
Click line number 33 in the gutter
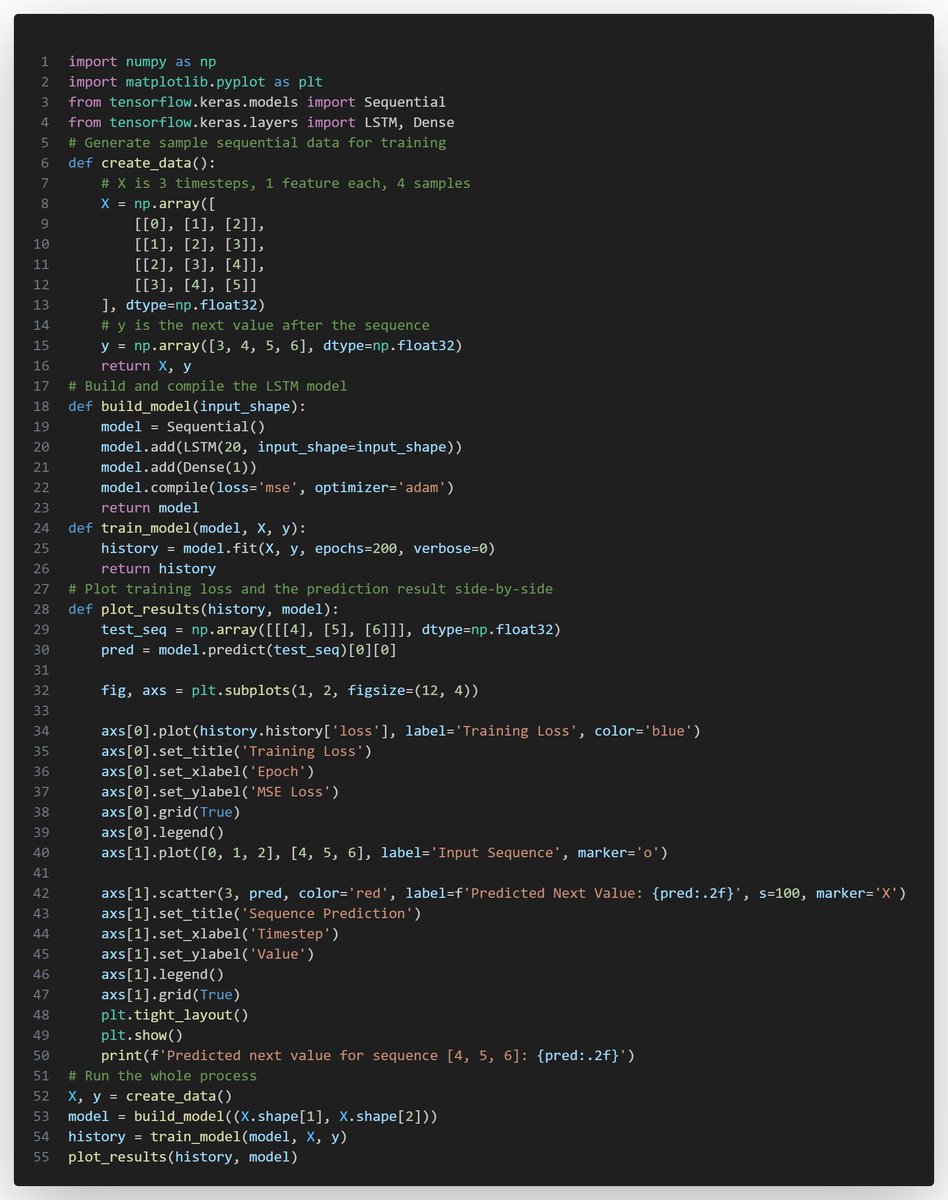point(41,710)
